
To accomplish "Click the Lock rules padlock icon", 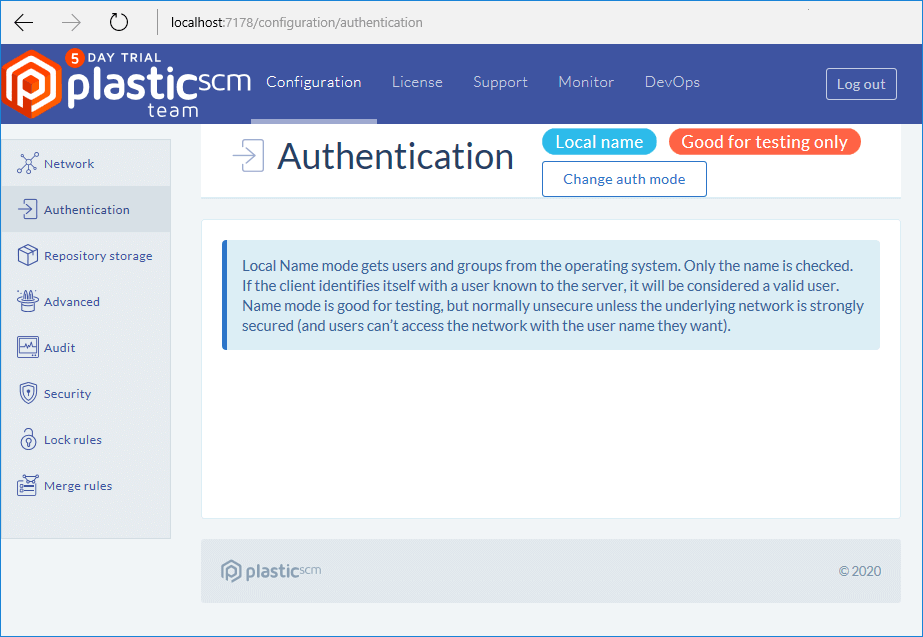I will (28, 439).
